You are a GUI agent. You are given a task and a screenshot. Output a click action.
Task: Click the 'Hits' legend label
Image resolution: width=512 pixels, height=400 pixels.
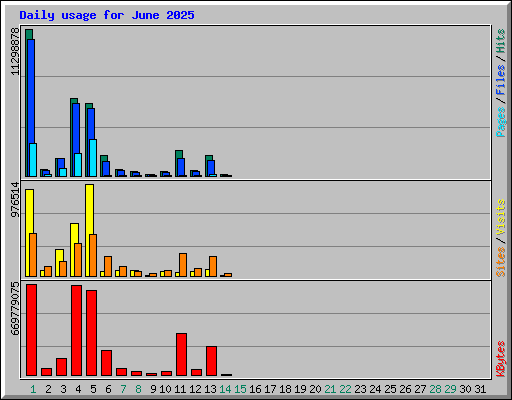tap(500, 41)
